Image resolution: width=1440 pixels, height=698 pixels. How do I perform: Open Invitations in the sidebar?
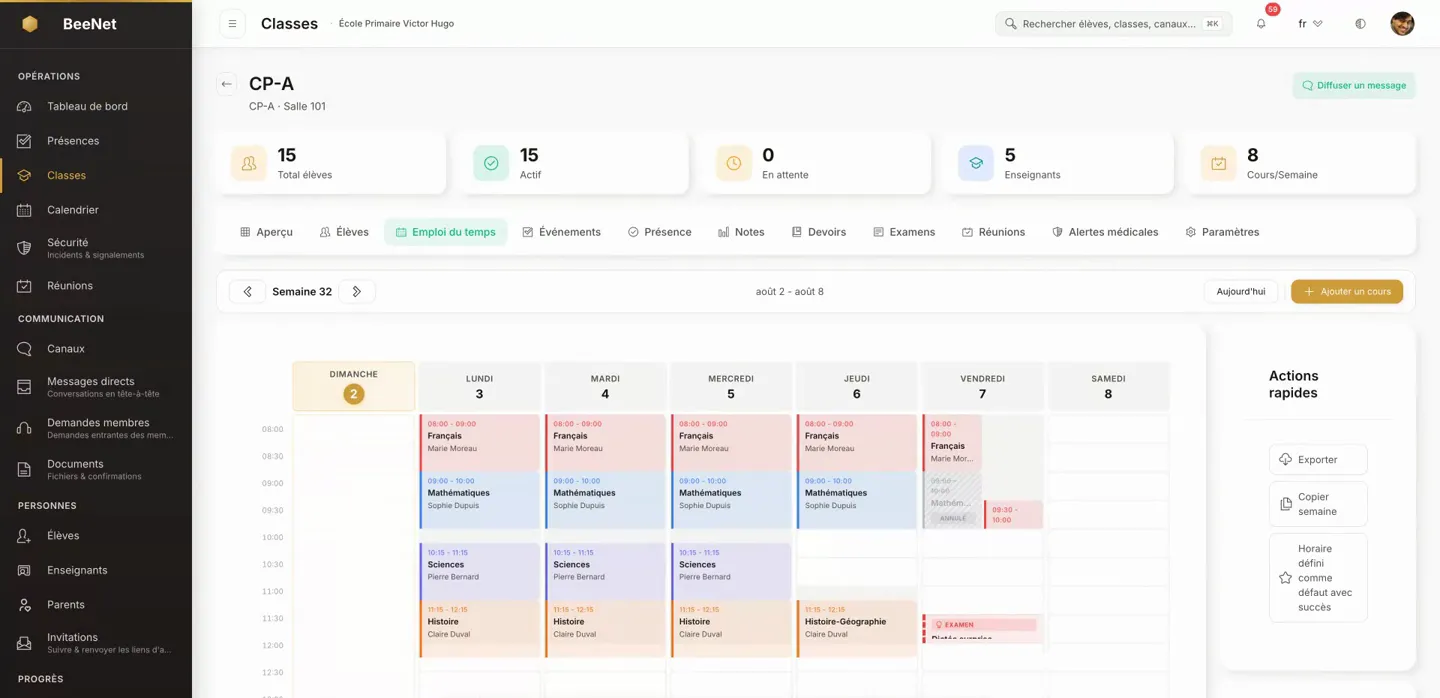[x=96, y=643]
